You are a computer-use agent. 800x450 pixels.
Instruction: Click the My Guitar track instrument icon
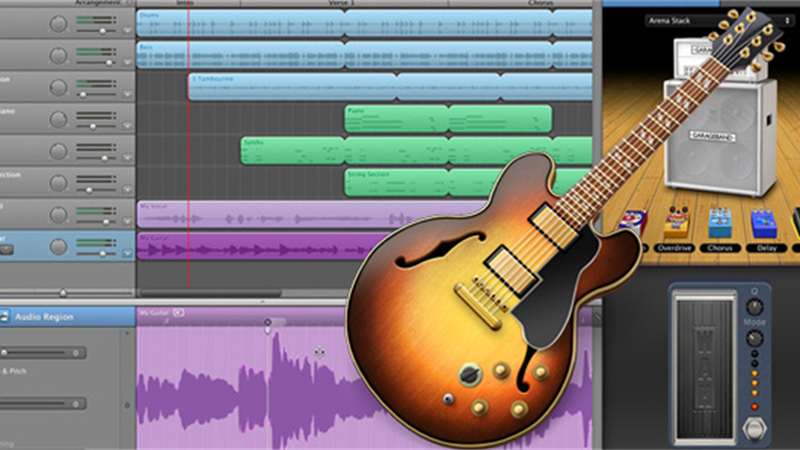[6, 249]
